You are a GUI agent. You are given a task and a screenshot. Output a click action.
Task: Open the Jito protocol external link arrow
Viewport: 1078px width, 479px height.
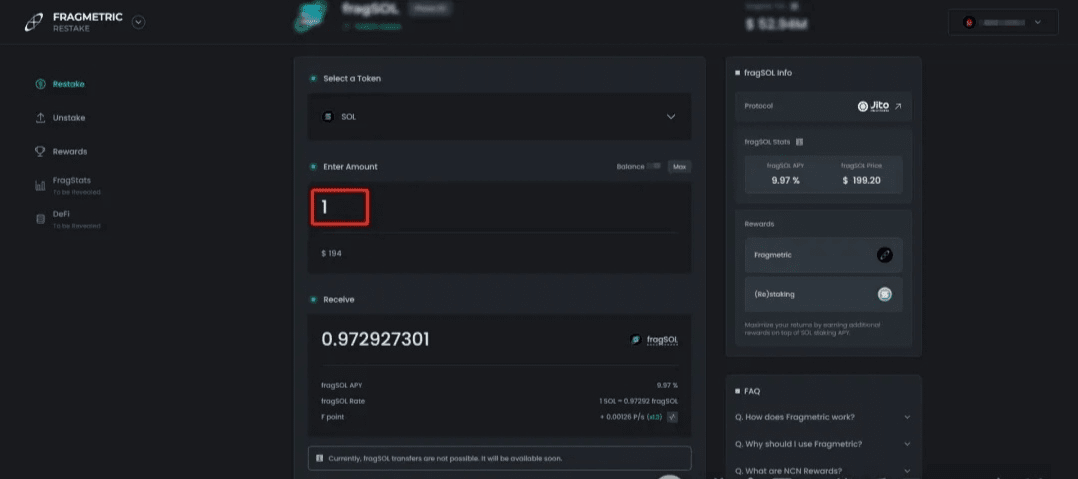[898, 107]
